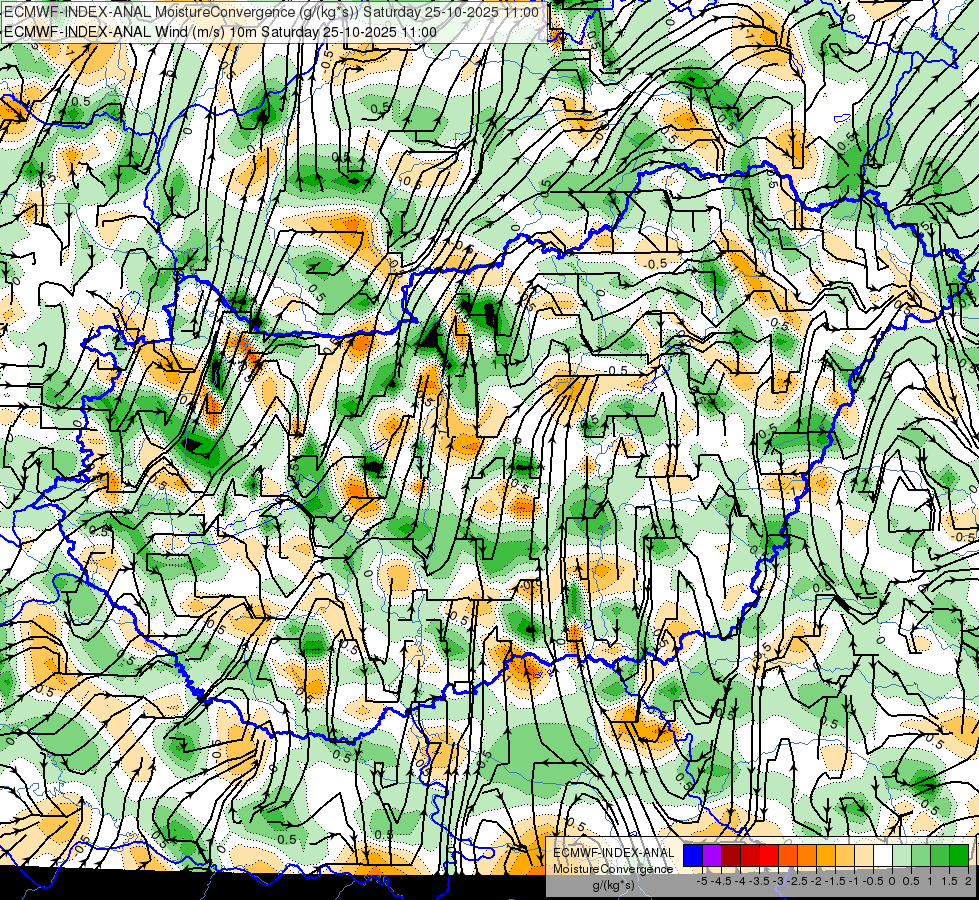Image resolution: width=979 pixels, height=900 pixels.
Task: Click the 'g/(kg*s)' unit label in legend
Action: [x=613, y=886]
